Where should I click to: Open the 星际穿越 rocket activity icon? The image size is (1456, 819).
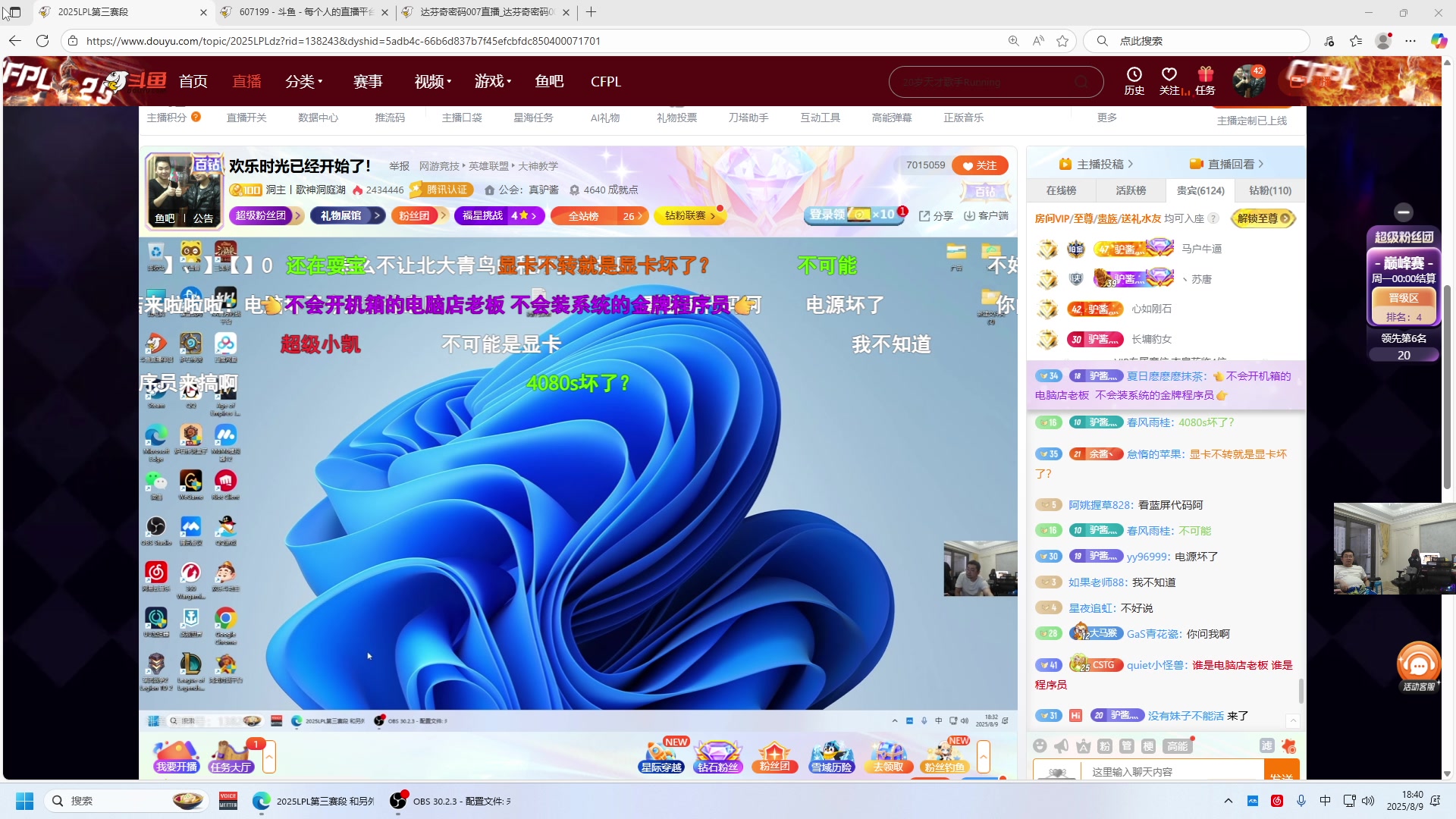point(661,756)
